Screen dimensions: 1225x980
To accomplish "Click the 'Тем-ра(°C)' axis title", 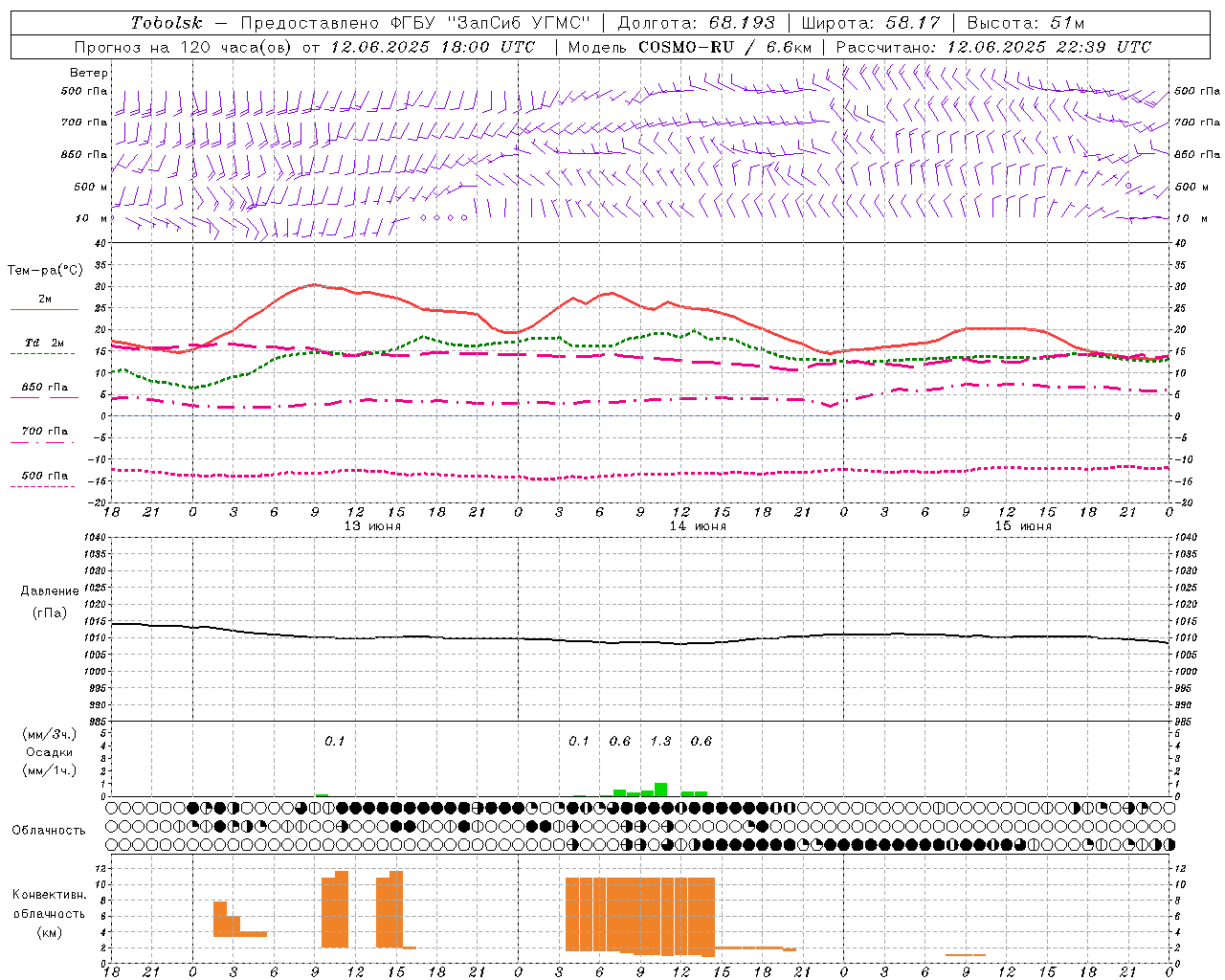I will pyautogui.click(x=45, y=271).
